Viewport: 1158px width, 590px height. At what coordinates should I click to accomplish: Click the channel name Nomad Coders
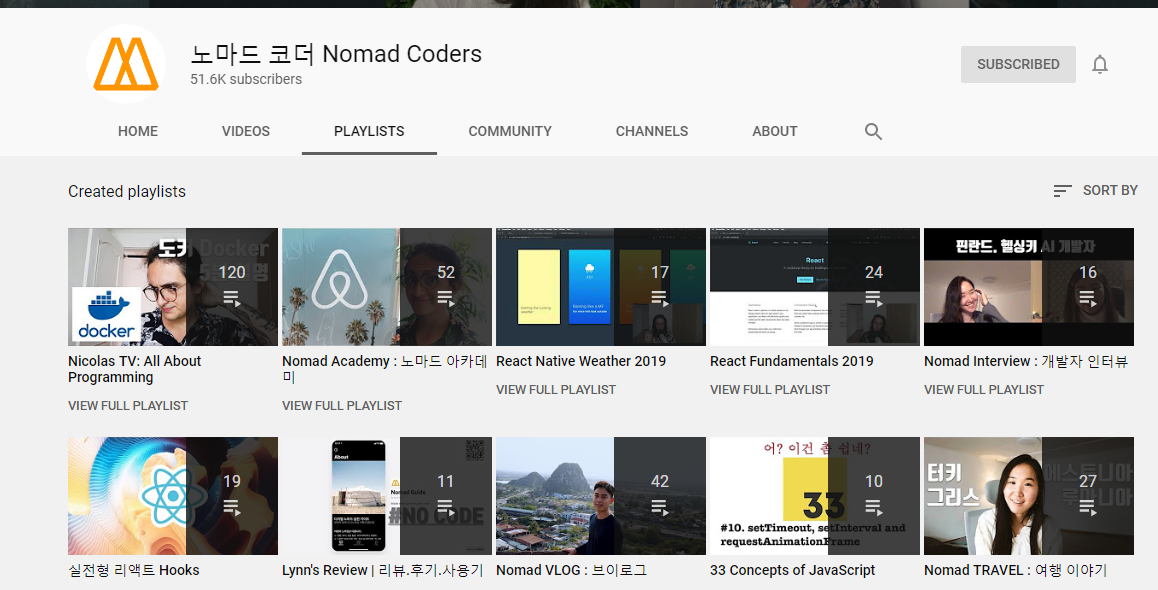[x=336, y=54]
